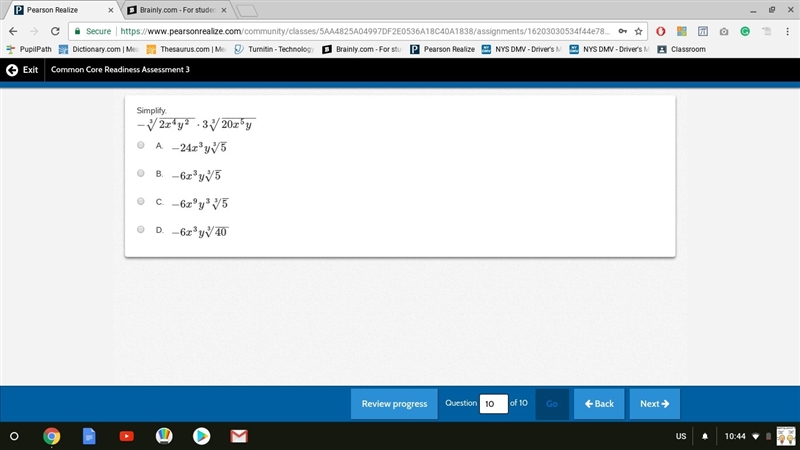
Task: Close the Brainly.com tab
Action: pyautogui.click(x=223, y=10)
